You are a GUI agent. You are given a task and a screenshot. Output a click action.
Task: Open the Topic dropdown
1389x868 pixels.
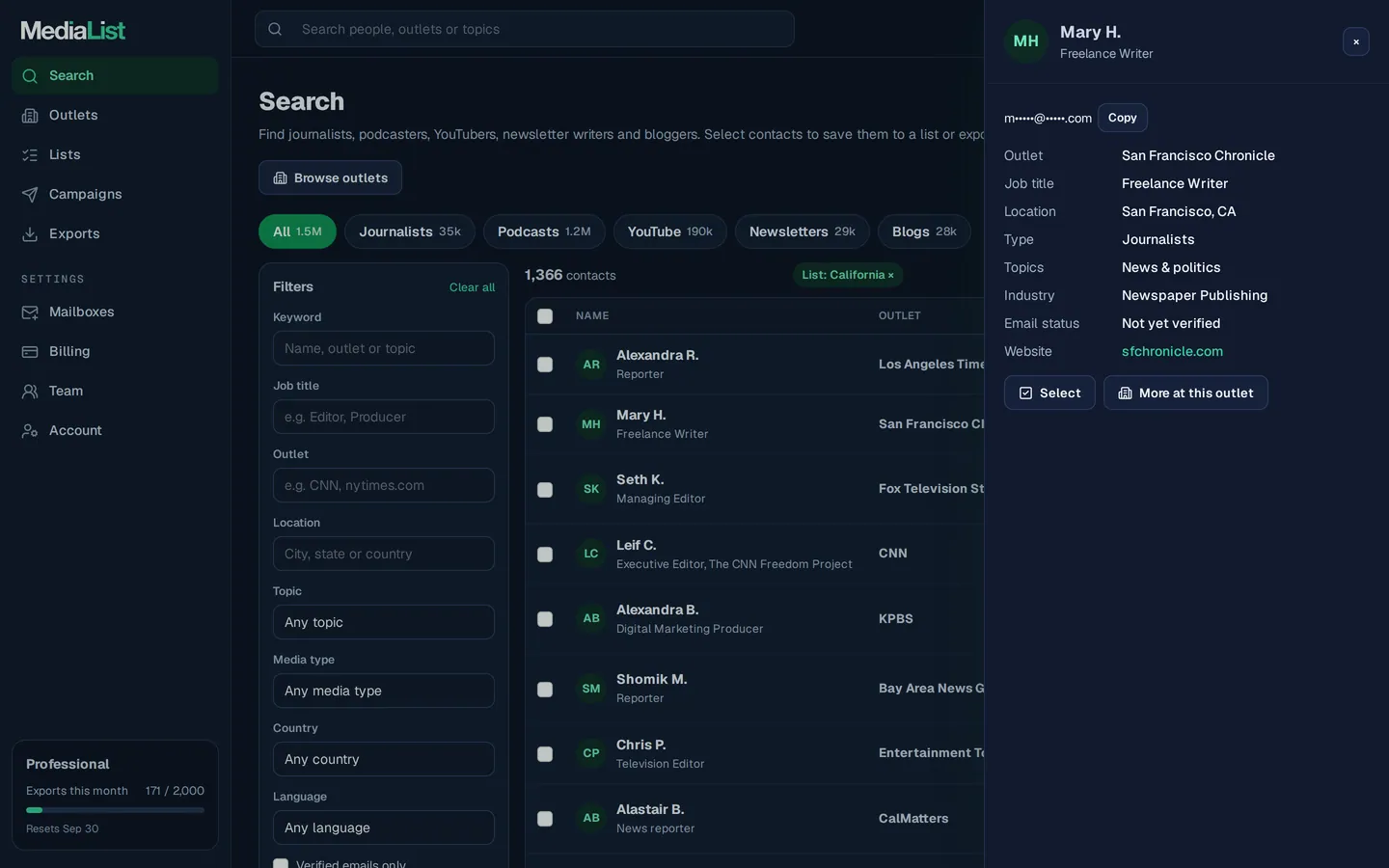384,622
